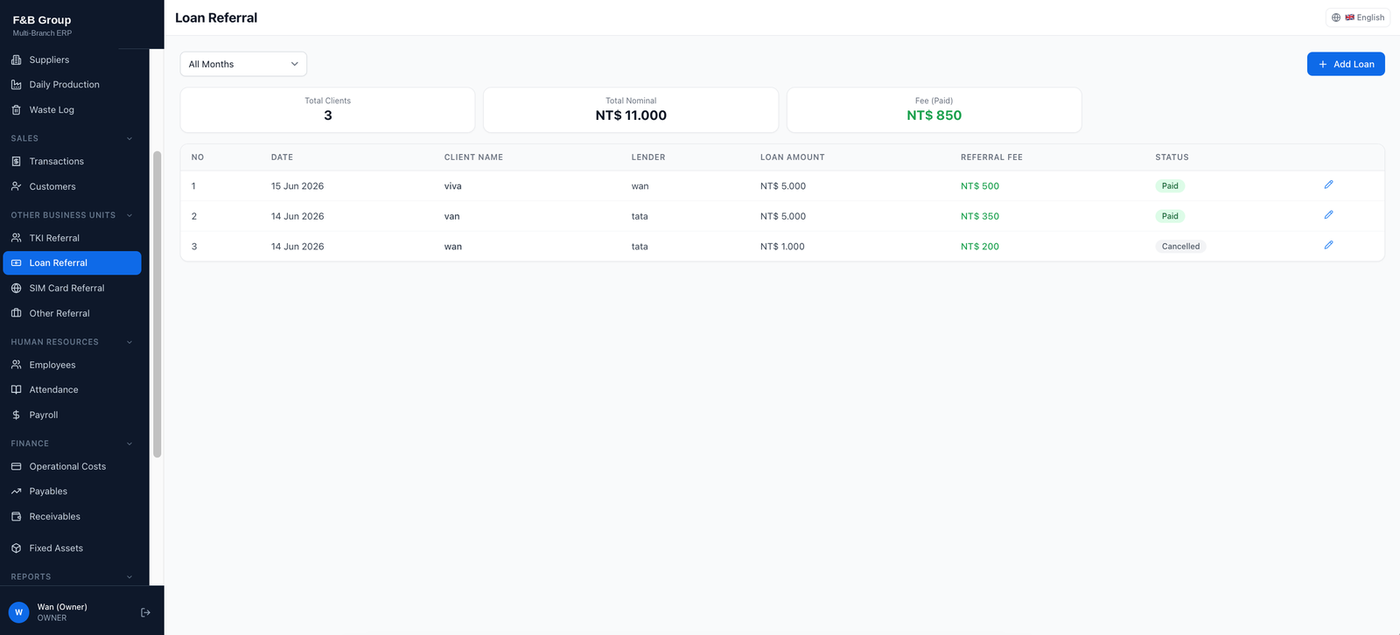
Task: Click the Payables trending arrow icon
Action: pos(16,491)
